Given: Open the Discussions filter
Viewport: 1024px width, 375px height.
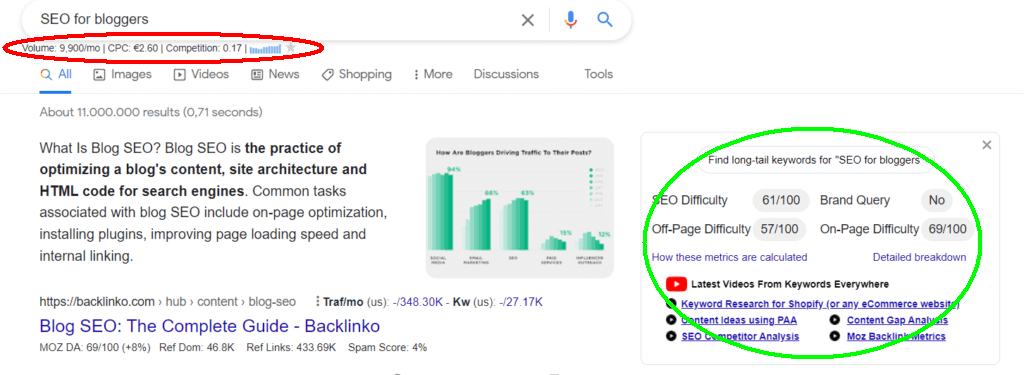Looking at the screenshot, I should 506,74.
